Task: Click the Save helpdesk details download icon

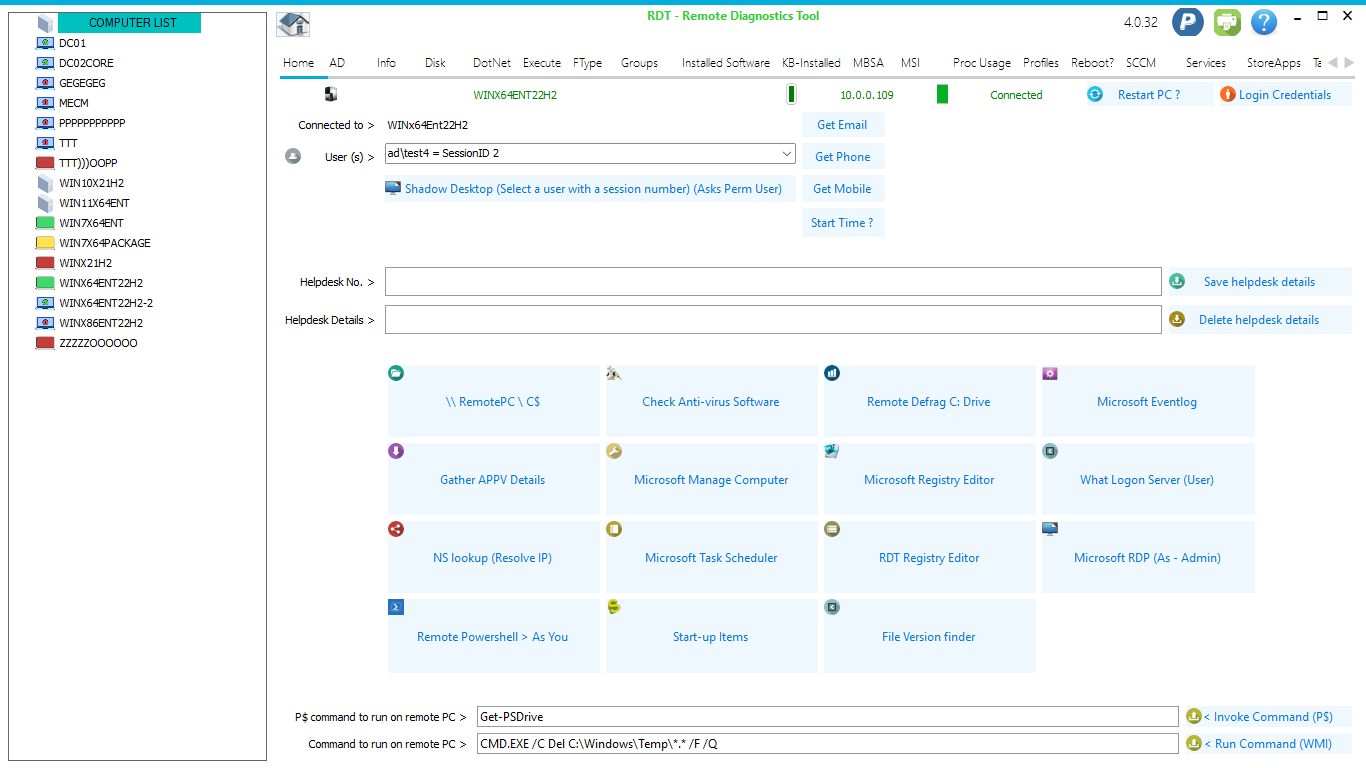Action: [x=1177, y=281]
